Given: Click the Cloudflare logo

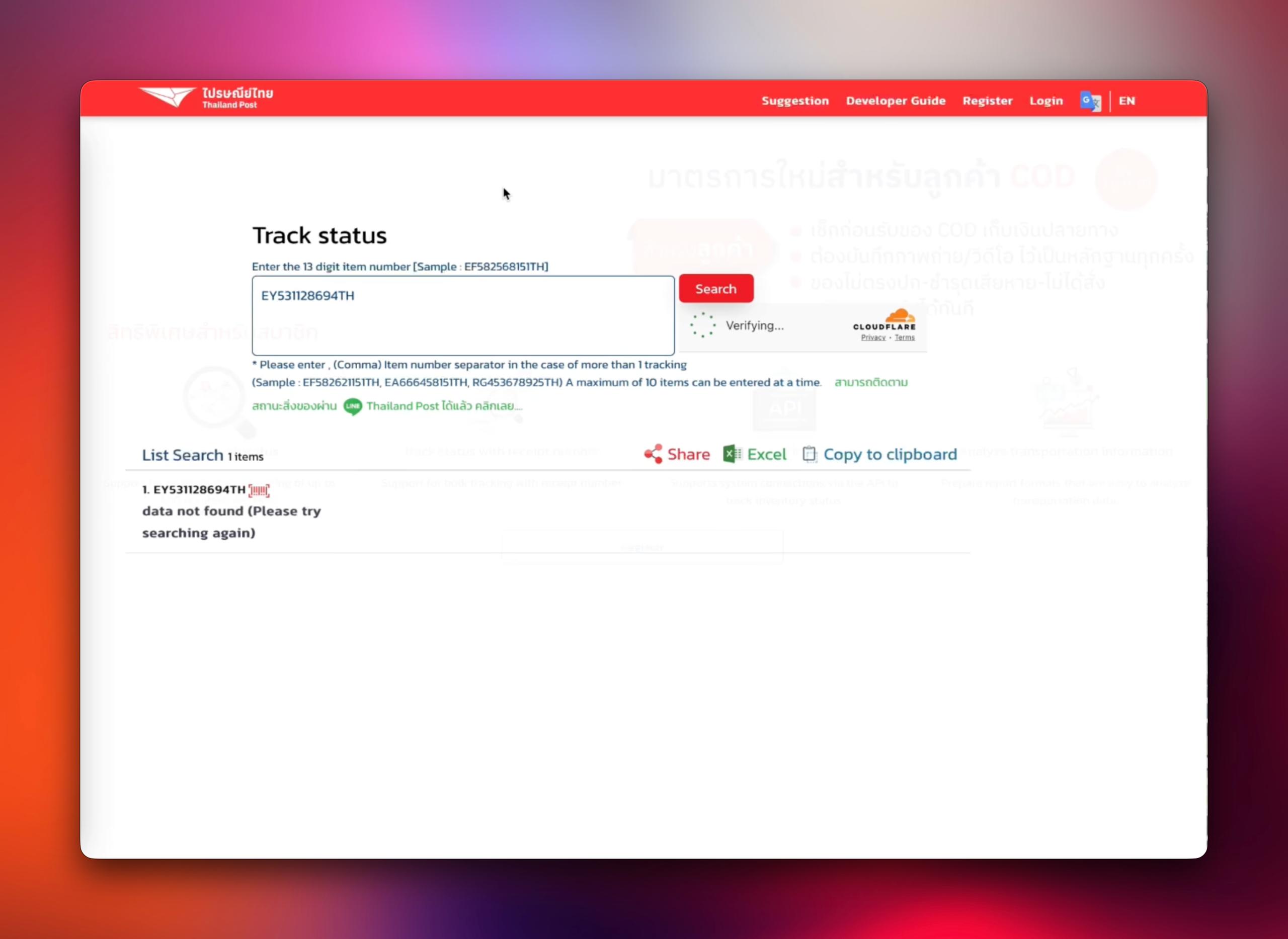Looking at the screenshot, I should click(x=884, y=319).
